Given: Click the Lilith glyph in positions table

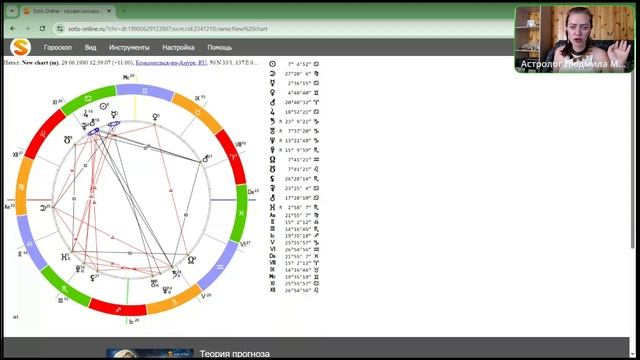Looking at the screenshot, I should 272,178.
